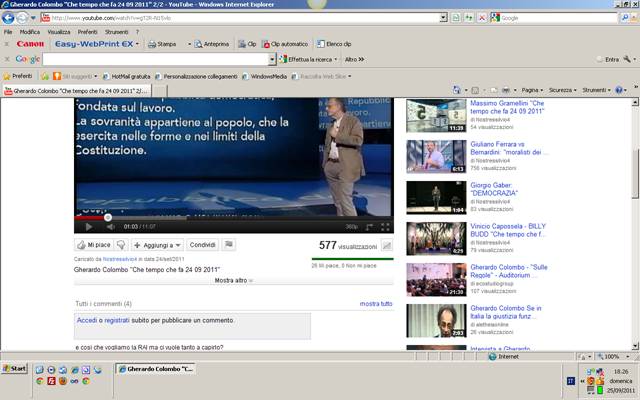This screenshot has height=400, width=640.
Task: Open a new blank tab
Action: pos(159,91)
